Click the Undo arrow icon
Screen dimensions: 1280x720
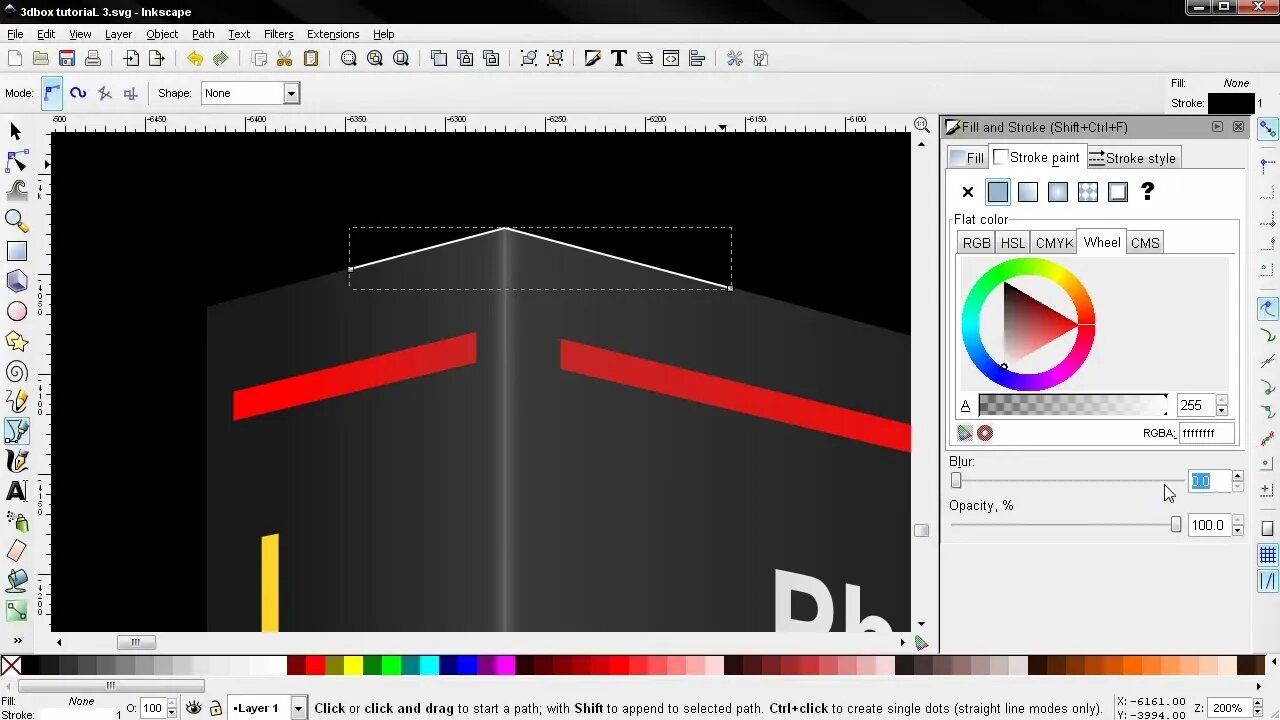click(x=195, y=59)
